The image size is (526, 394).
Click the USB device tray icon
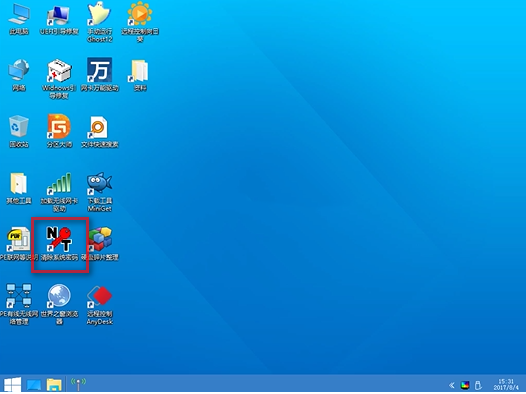tap(478, 385)
